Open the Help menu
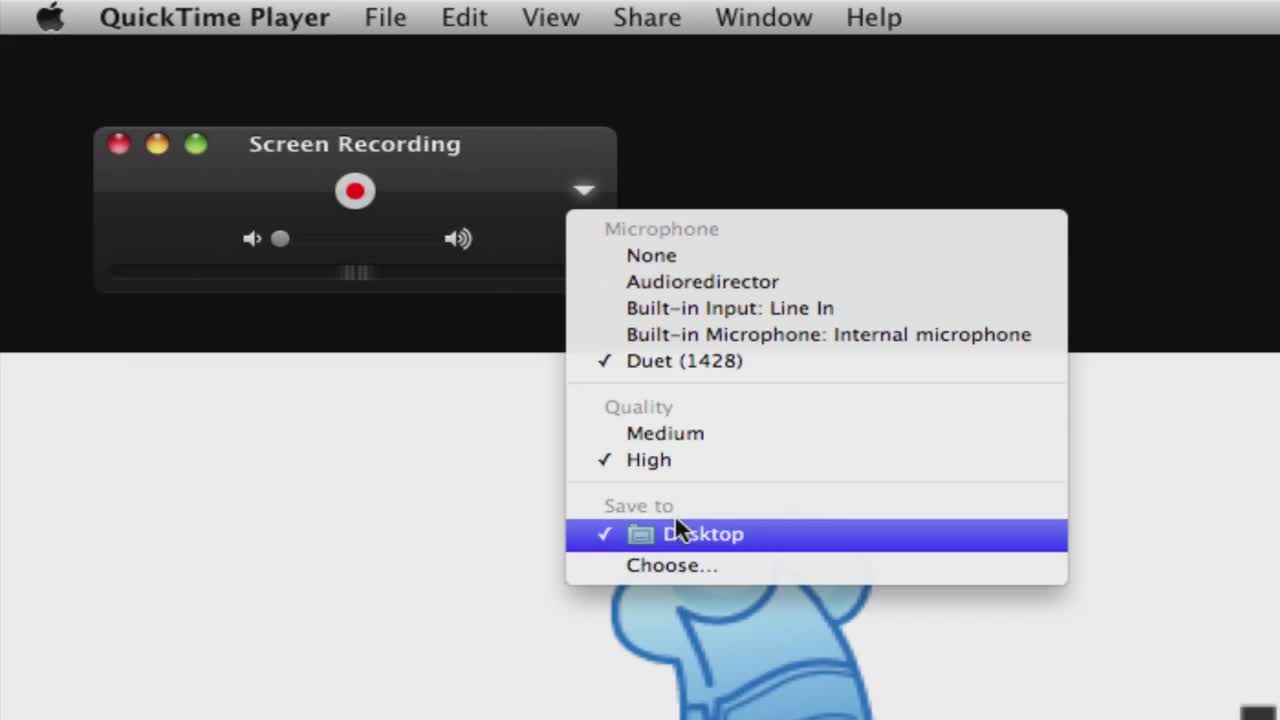1280x720 pixels. 874,17
